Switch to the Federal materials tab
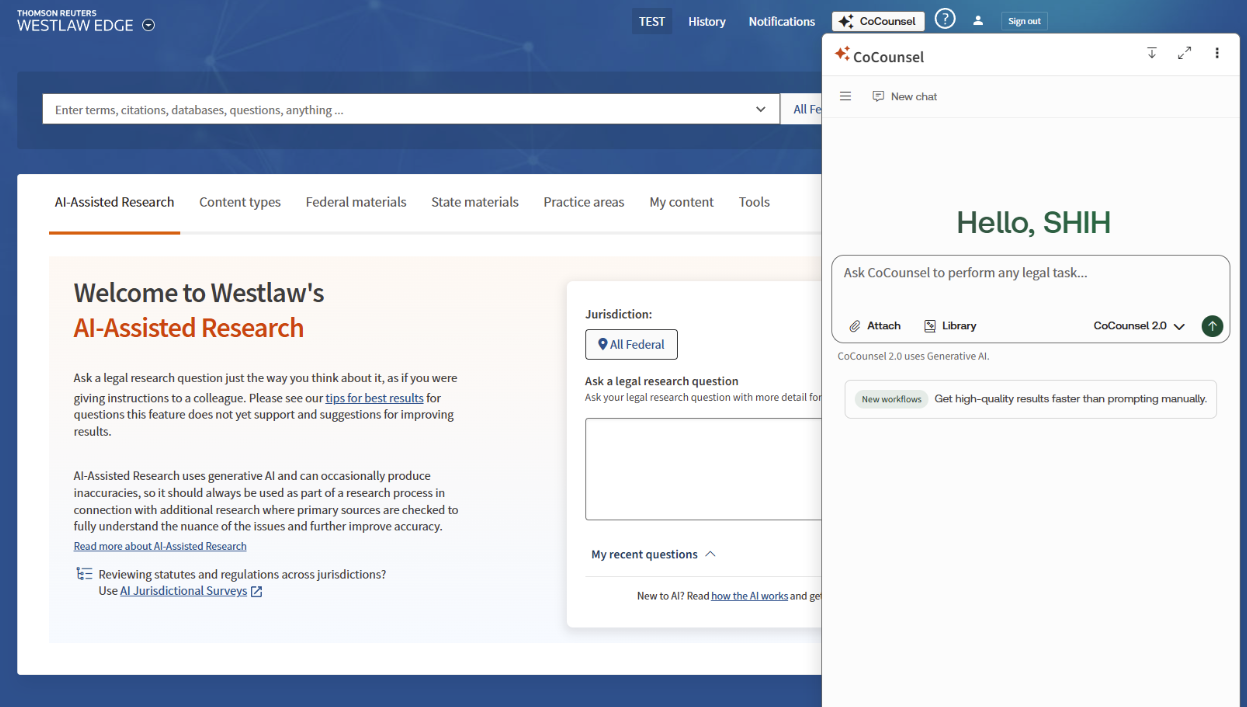The height and width of the screenshot is (707, 1247). [356, 202]
